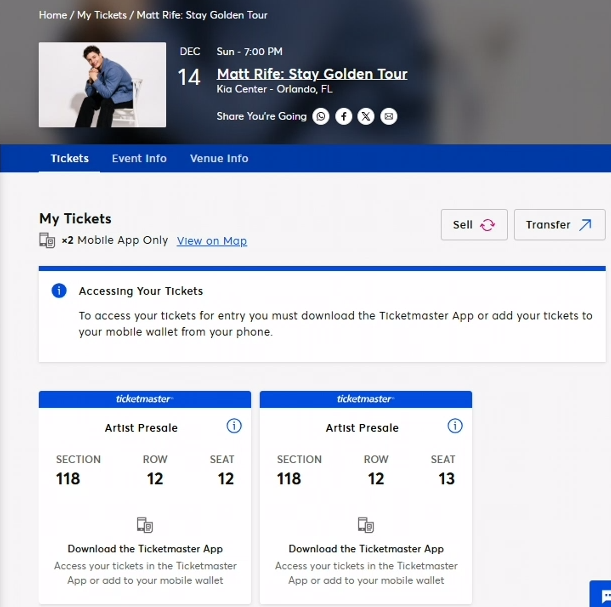Click 'Accessing Your Tickets' heading
Viewport: 611px width, 607px height.
[141, 291]
